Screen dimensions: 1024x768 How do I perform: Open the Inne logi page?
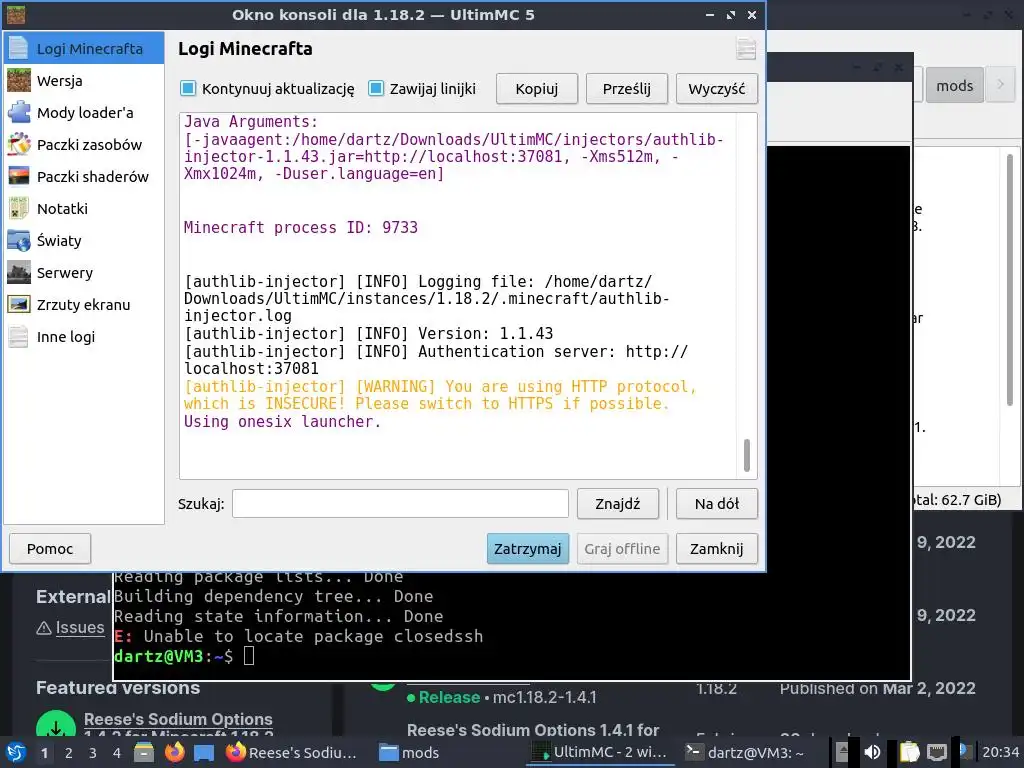click(x=84, y=337)
